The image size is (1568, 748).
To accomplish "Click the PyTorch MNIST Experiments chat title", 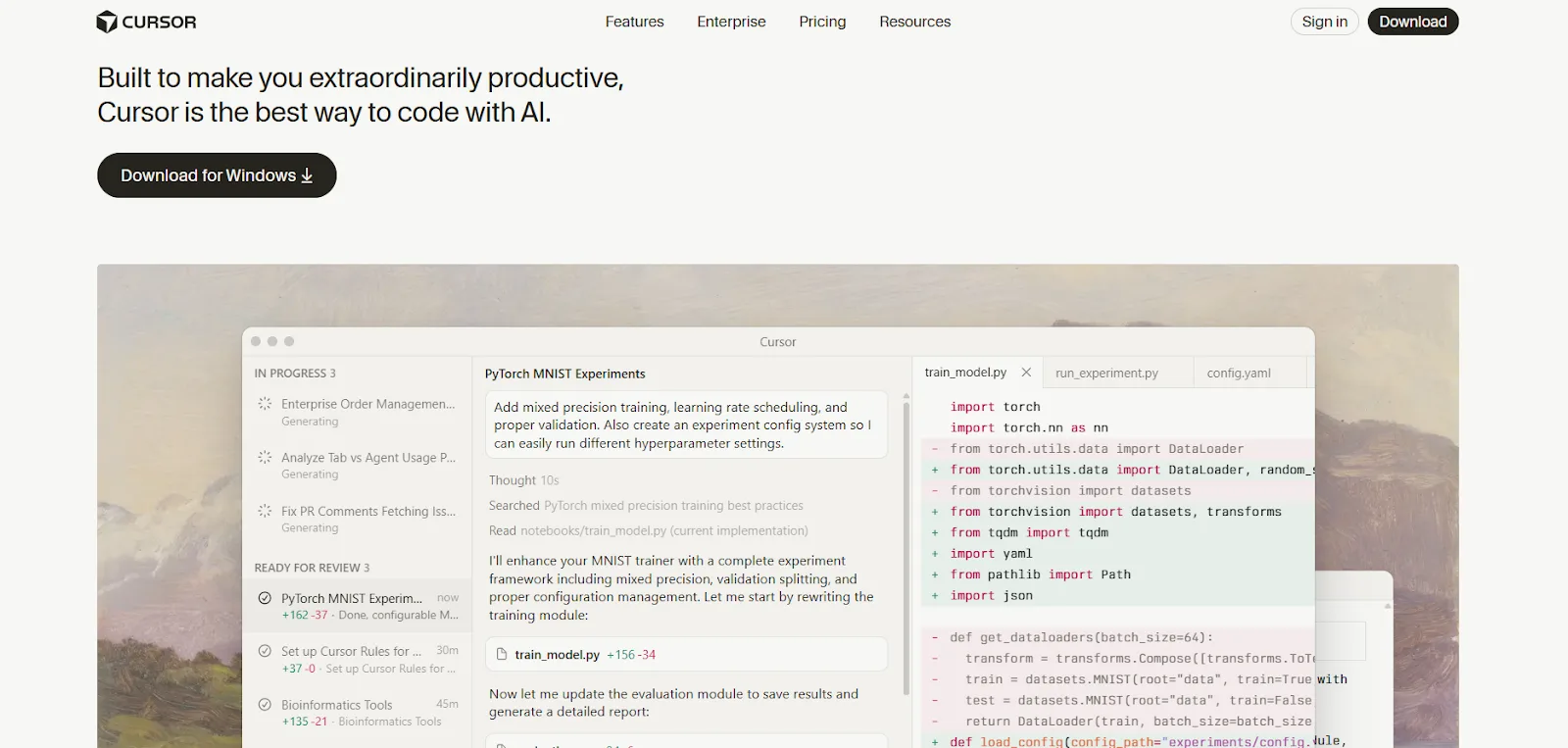I will [x=564, y=374].
